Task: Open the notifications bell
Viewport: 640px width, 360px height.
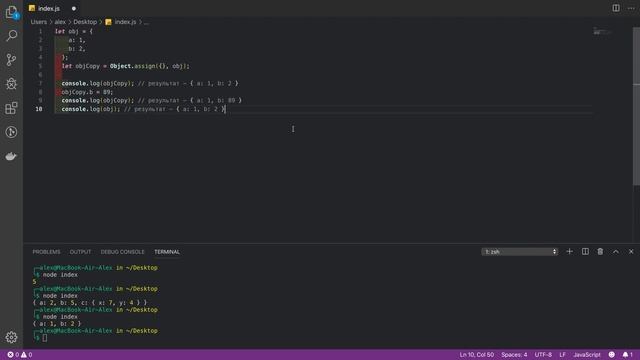Action: pyautogui.click(x=627, y=355)
